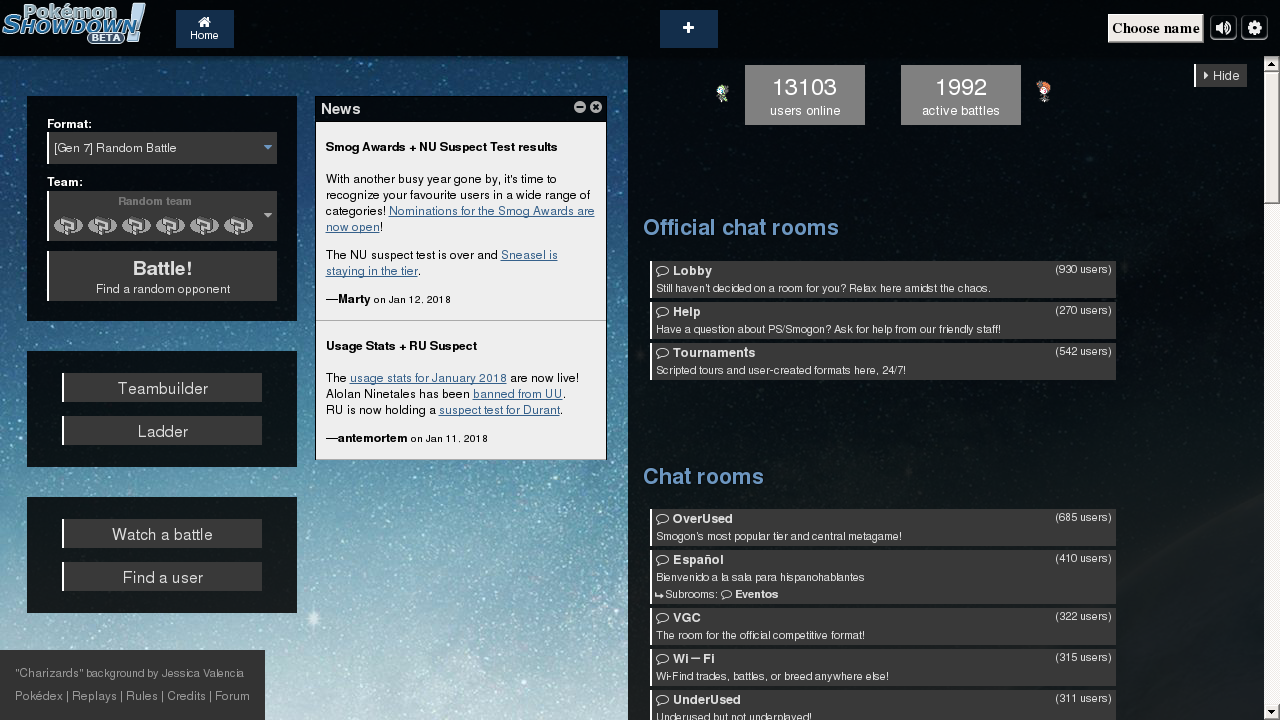1280x720 pixels.
Task: Minimize the News panel
Action: click(580, 107)
